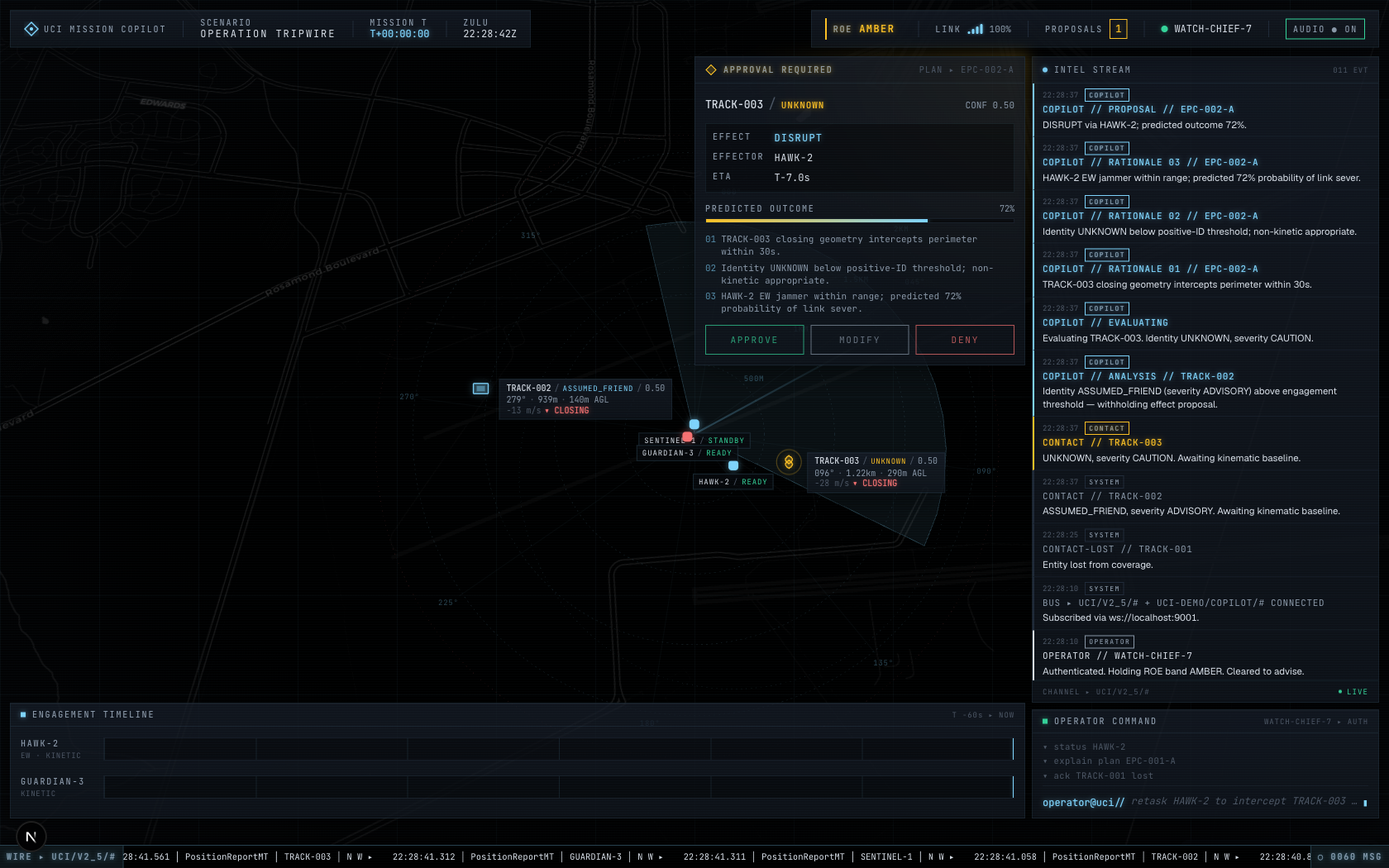Select the HAWK-2 READY label on map
Image resolution: width=1389 pixels, height=868 pixels.
click(733, 482)
